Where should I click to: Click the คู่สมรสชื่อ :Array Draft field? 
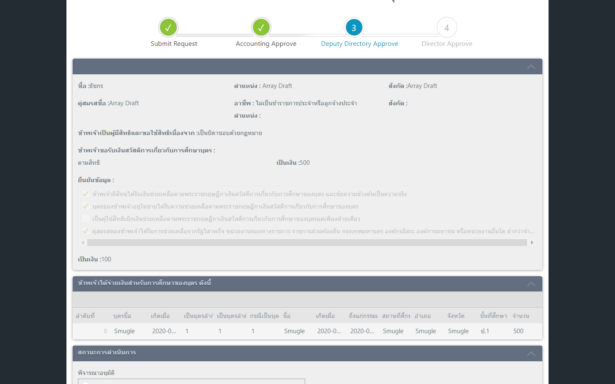coord(108,103)
